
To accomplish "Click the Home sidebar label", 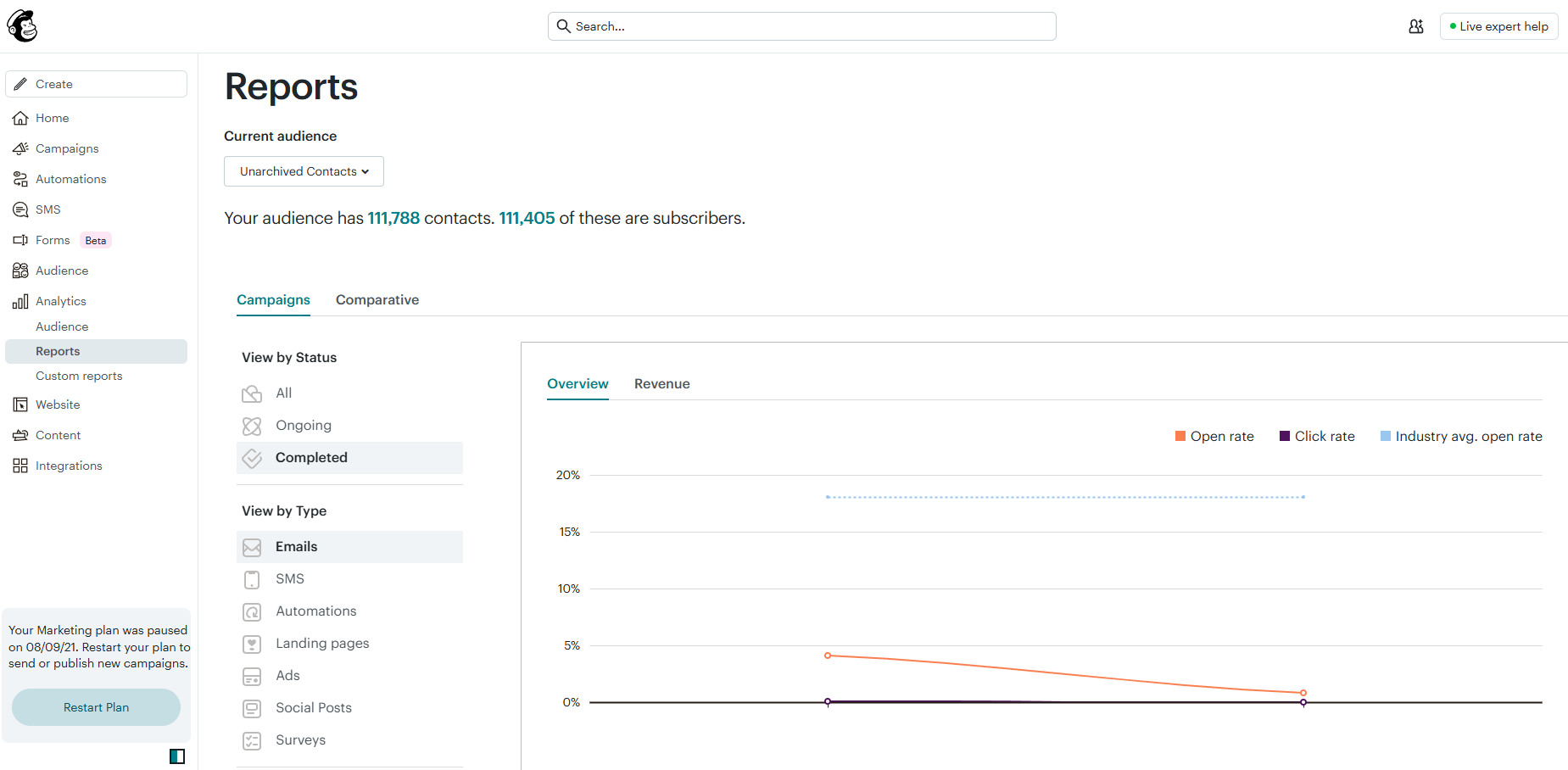I will point(53,118).
